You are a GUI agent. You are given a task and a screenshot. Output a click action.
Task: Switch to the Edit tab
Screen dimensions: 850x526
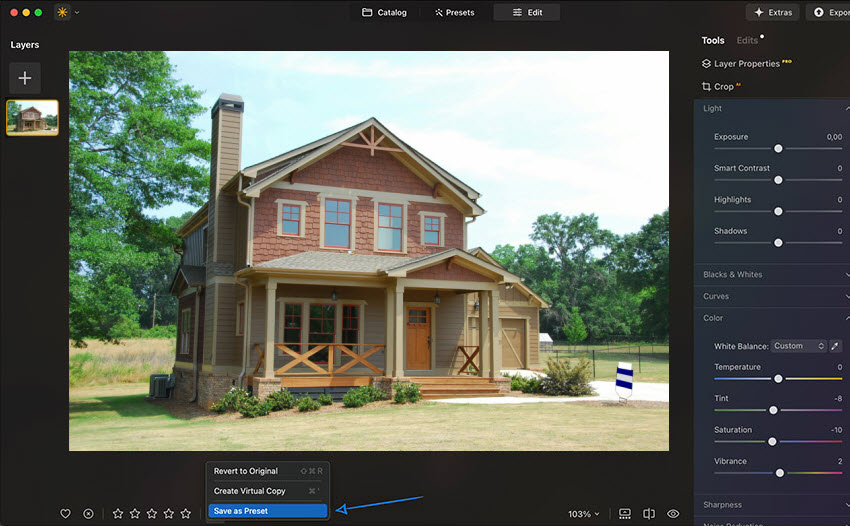coord(527,12)
